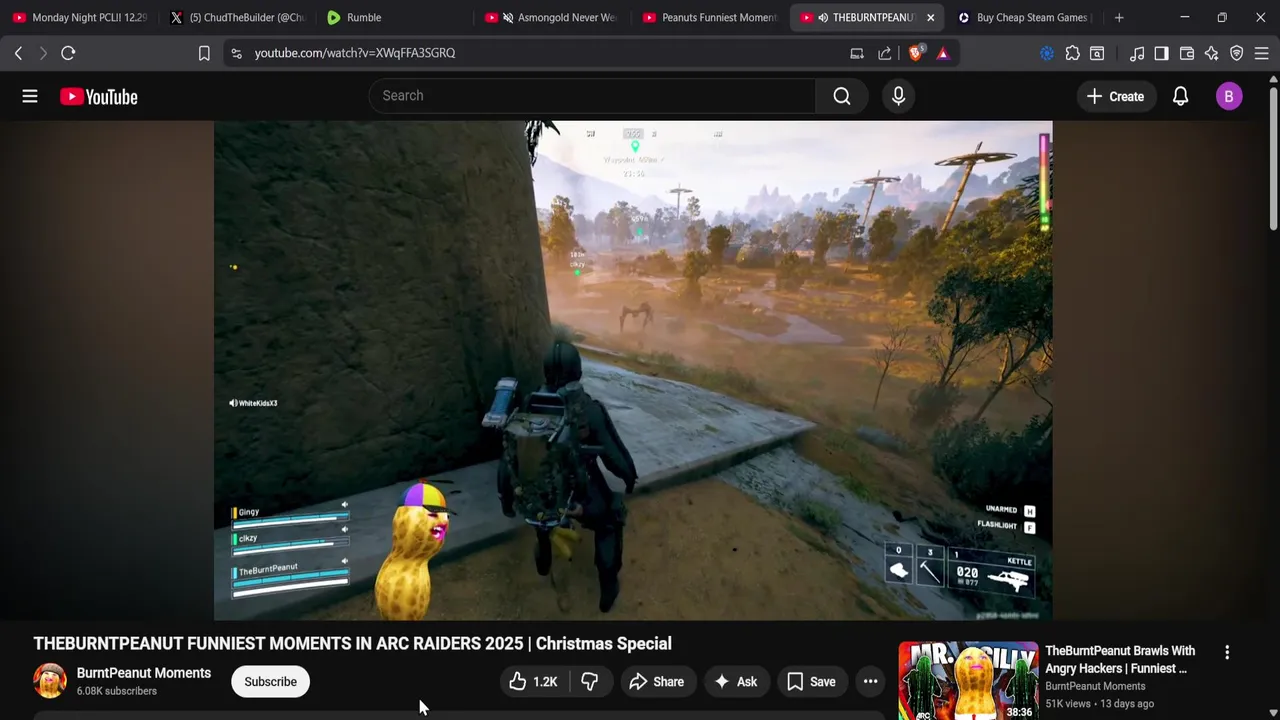Screen dimensions: 1280x720
Task: Open YouTube notifications bell
Action: point(1180,96)
